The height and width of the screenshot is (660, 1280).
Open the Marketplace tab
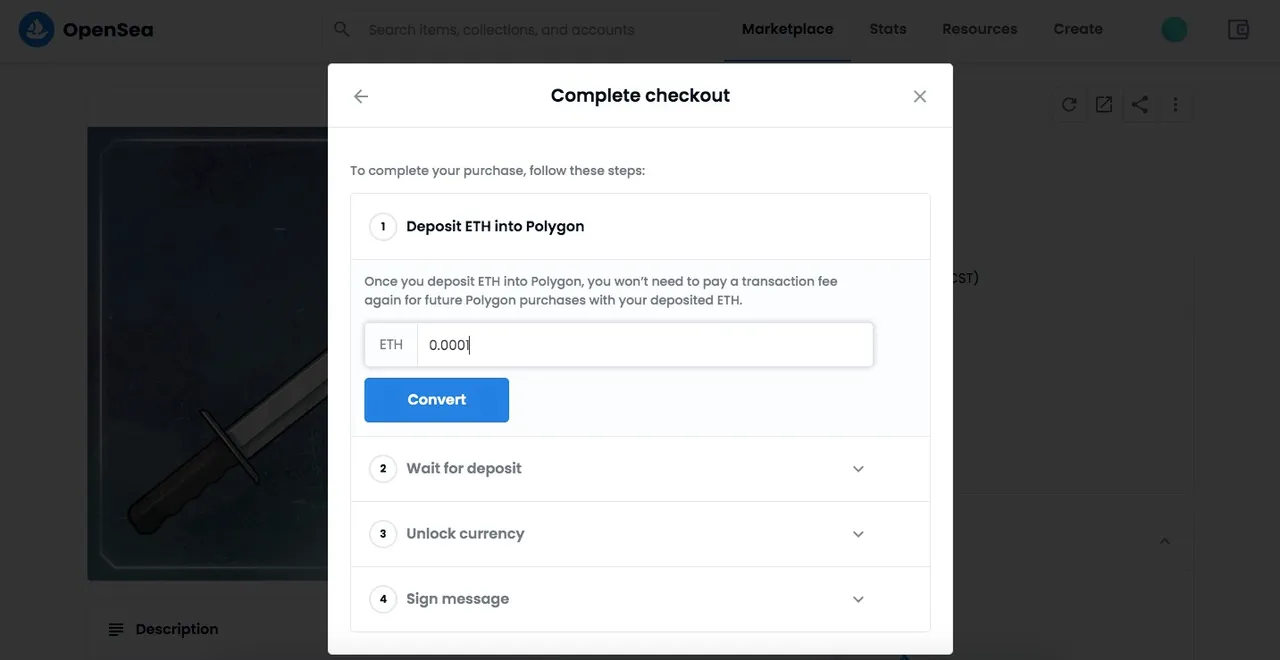tap(788, 29)
